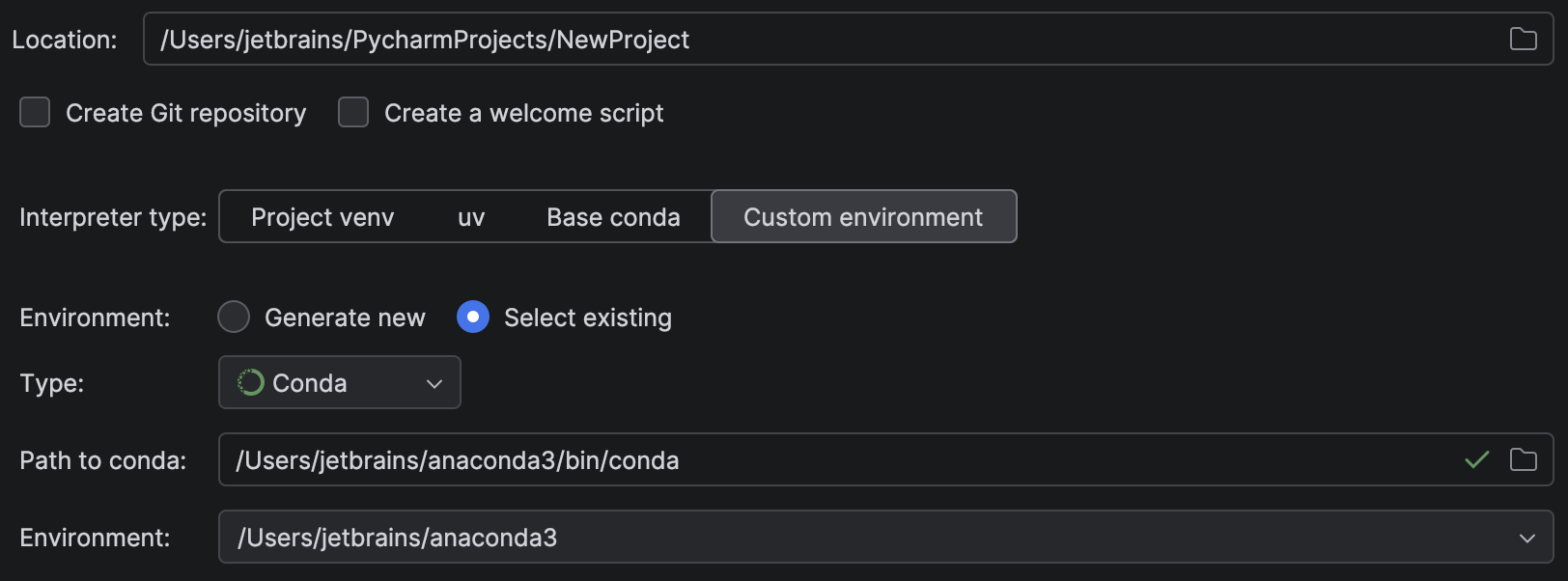The image size is (1568, 581).
Task: Browse for the conda executable path
Action: click(1524, 460)
